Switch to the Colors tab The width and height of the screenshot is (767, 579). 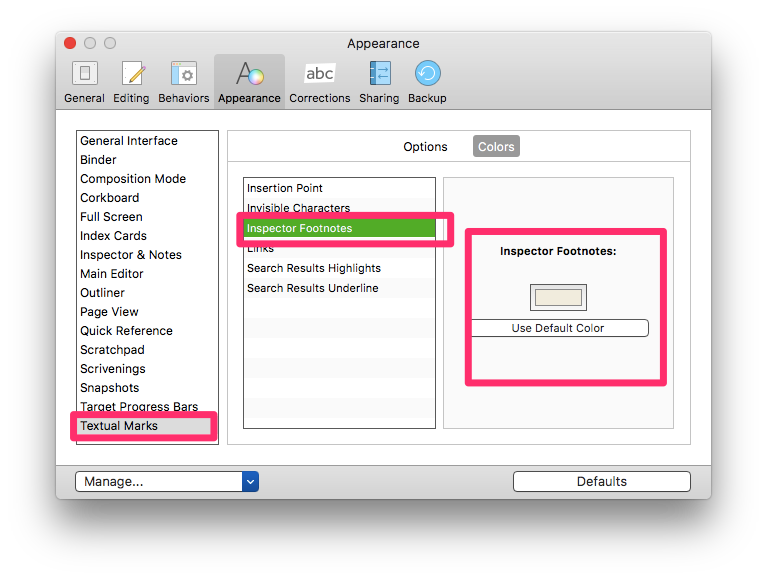pos(496,147)
